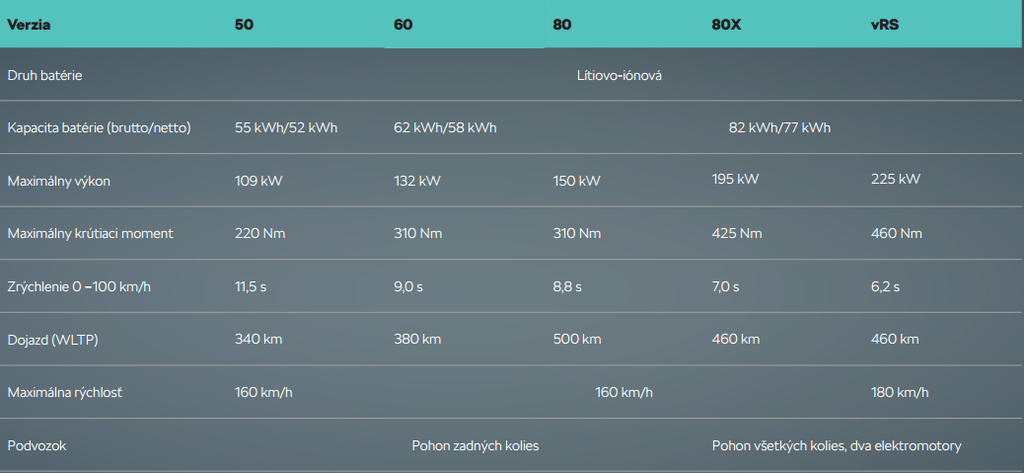Click the '500 km' range value
The height and width of the screenshot is (473, 1024).
tap(576, 339)
